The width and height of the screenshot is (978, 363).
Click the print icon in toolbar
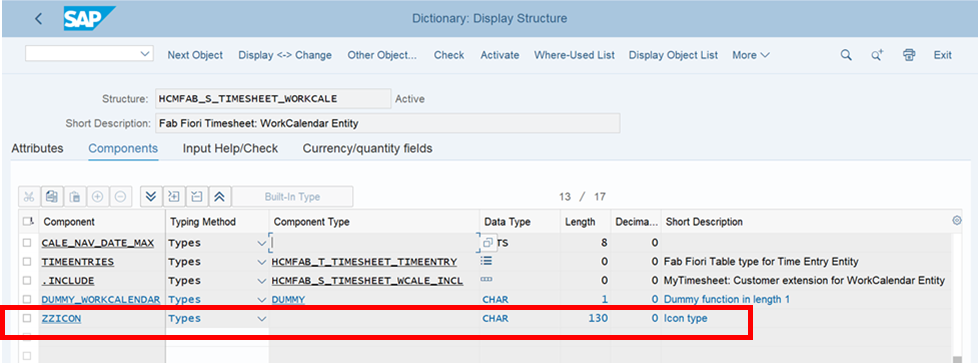[x=909, y=55]
